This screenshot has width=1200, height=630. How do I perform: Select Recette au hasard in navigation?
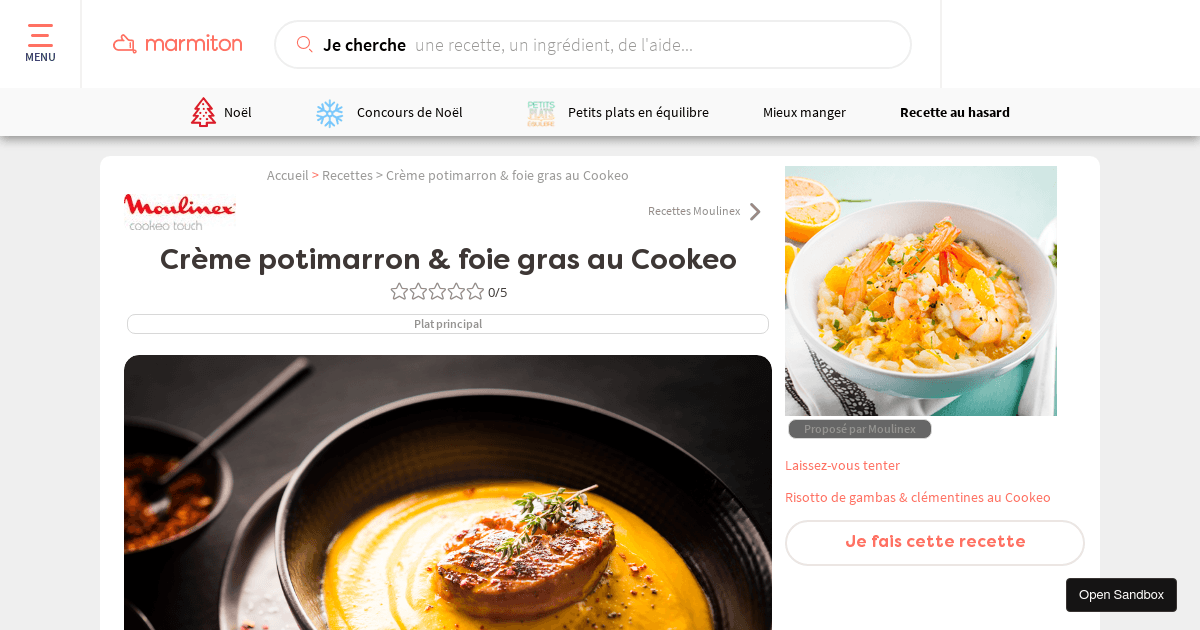tap(955, 112)
